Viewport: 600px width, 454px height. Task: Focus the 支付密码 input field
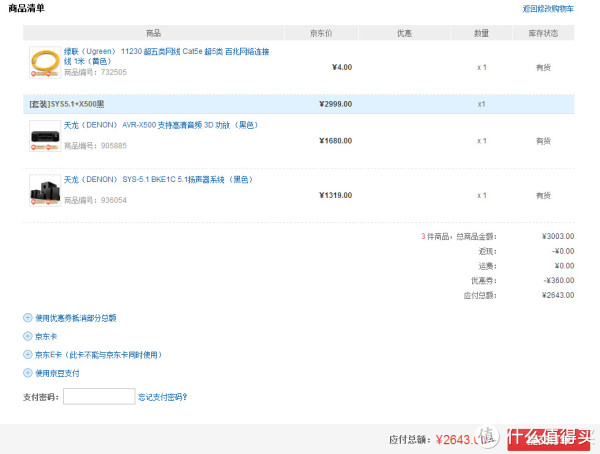pyautogui.click(x=99, y=397)
